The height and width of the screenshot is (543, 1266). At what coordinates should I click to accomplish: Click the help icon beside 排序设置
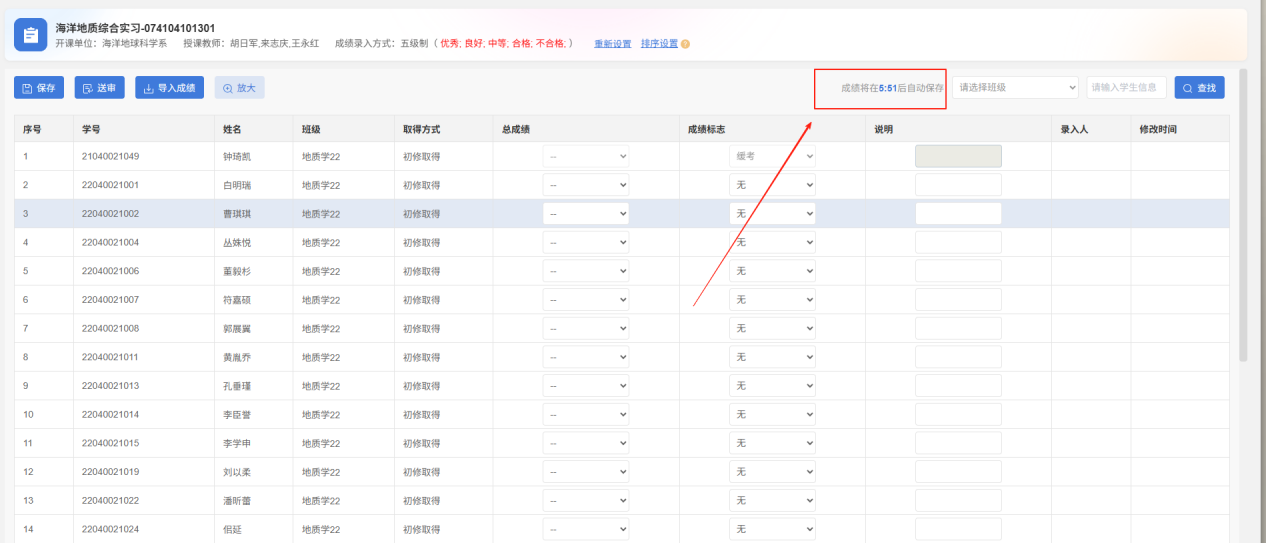coord(685,44)
